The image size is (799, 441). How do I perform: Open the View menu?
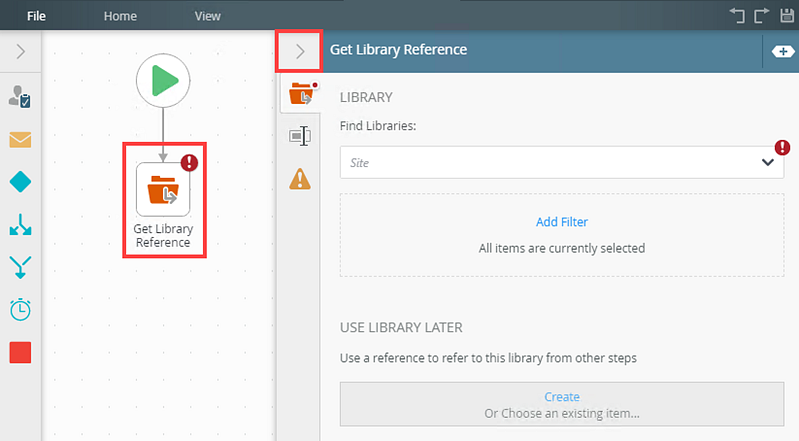click(x=207, y=16)
